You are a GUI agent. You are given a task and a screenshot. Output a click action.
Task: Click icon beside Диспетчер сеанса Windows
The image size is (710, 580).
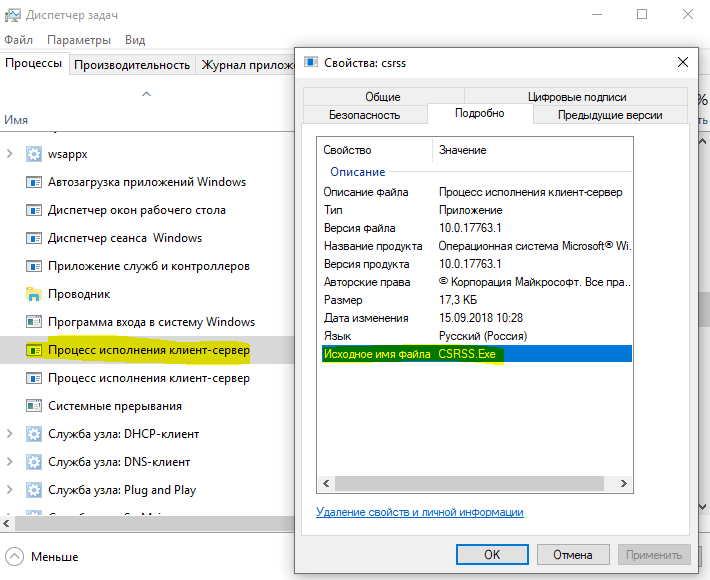click(x=34, y=238)
